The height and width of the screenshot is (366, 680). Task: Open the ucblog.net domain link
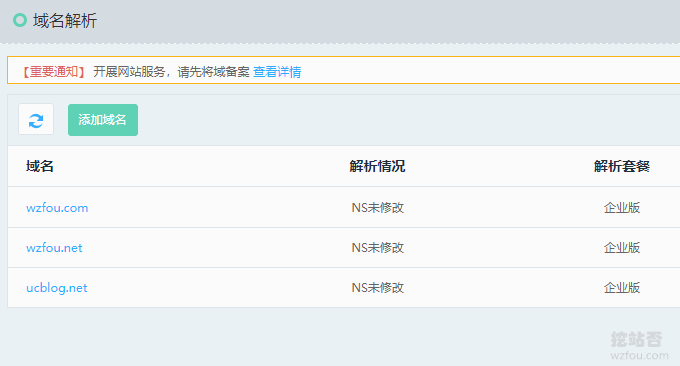(57, 288)
